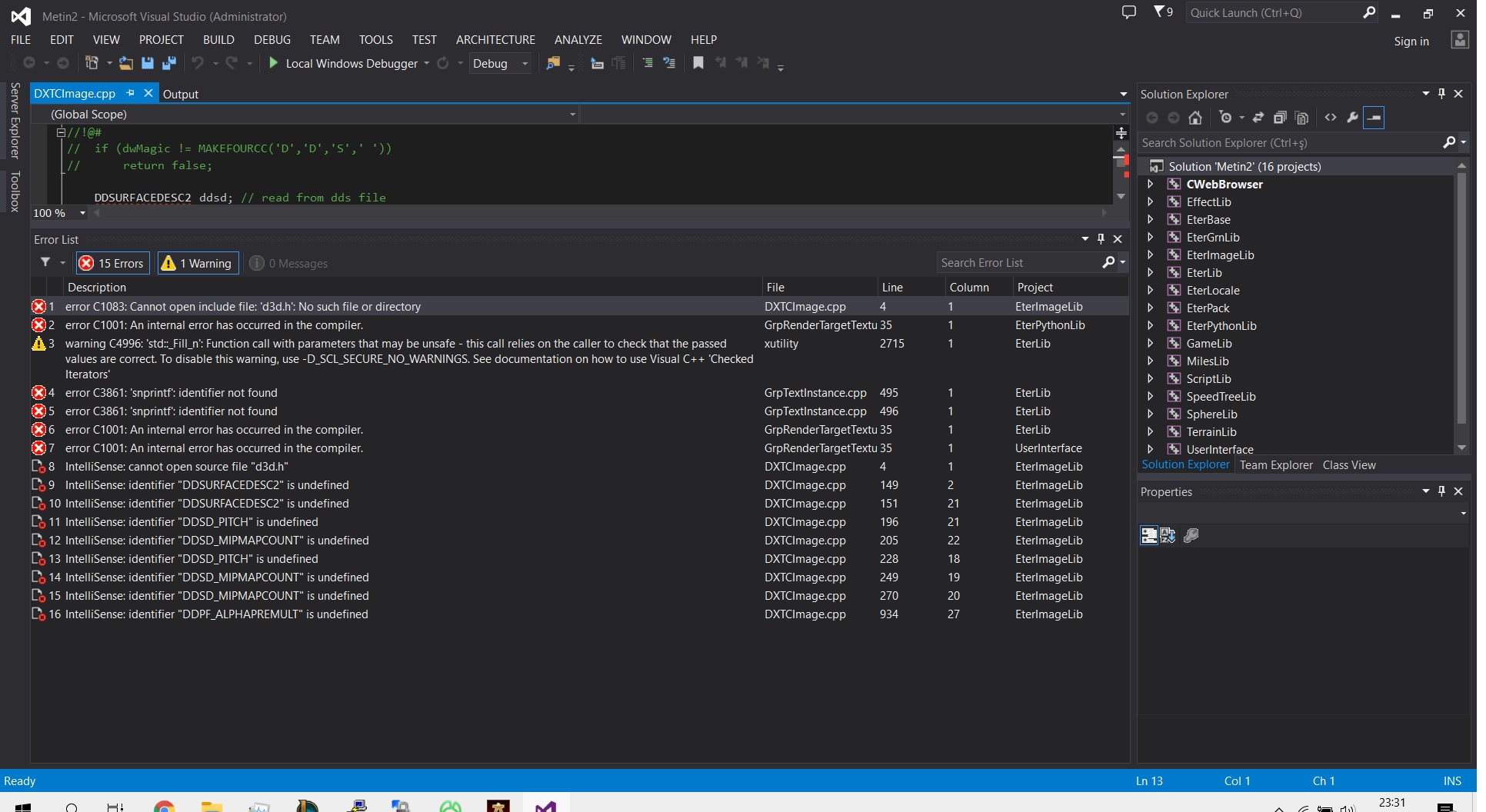Toggle auto-hide pin on Solution Explorer
This screenshot has width=1486, height=812.
pyautogui.click(x=1441, y=94)
